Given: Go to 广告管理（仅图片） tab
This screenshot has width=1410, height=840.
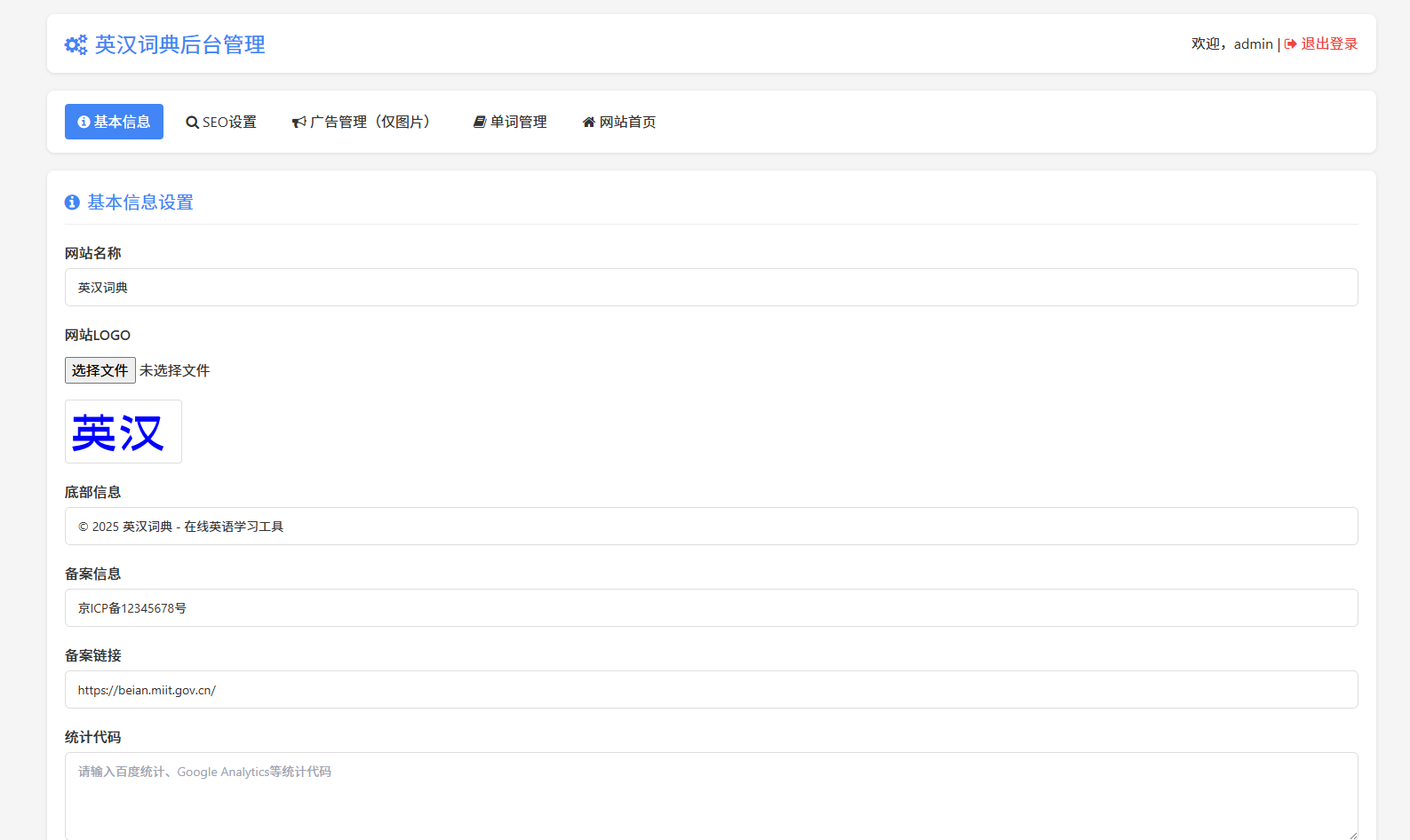Looking at the screenshot, I should pyautogui.click(x=364, y=123).
